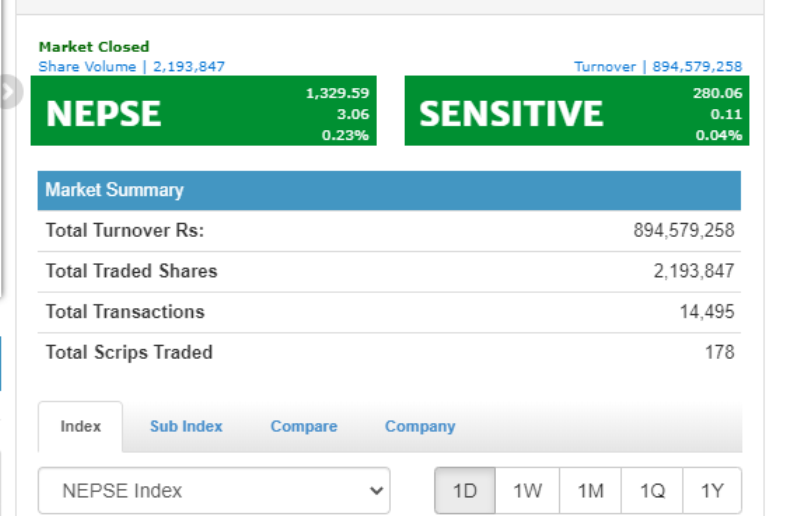Click the Market Summary header
Screen dimensions: 793x516
(389, 191)
